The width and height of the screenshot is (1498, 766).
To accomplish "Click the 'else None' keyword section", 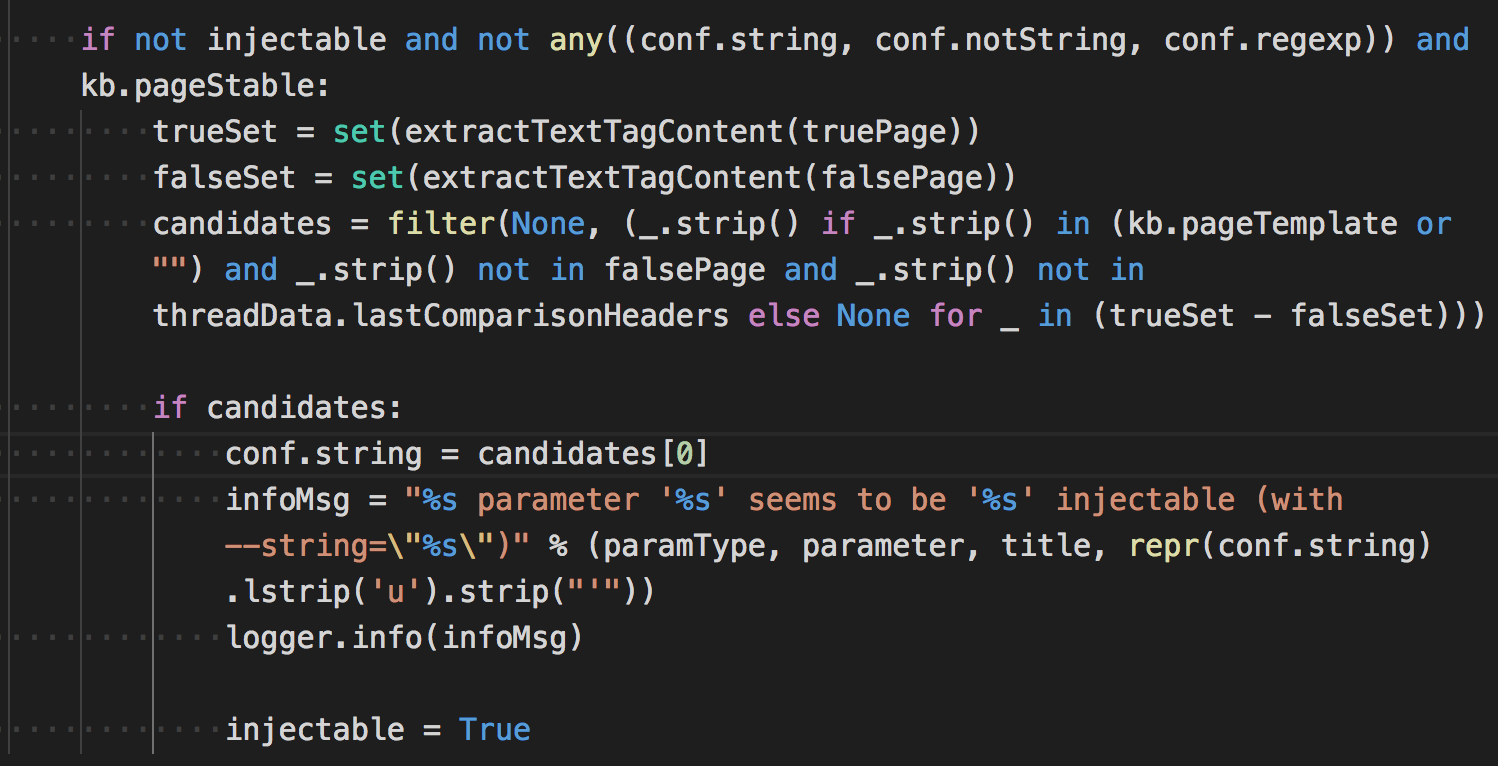I will tap(829, 316).
